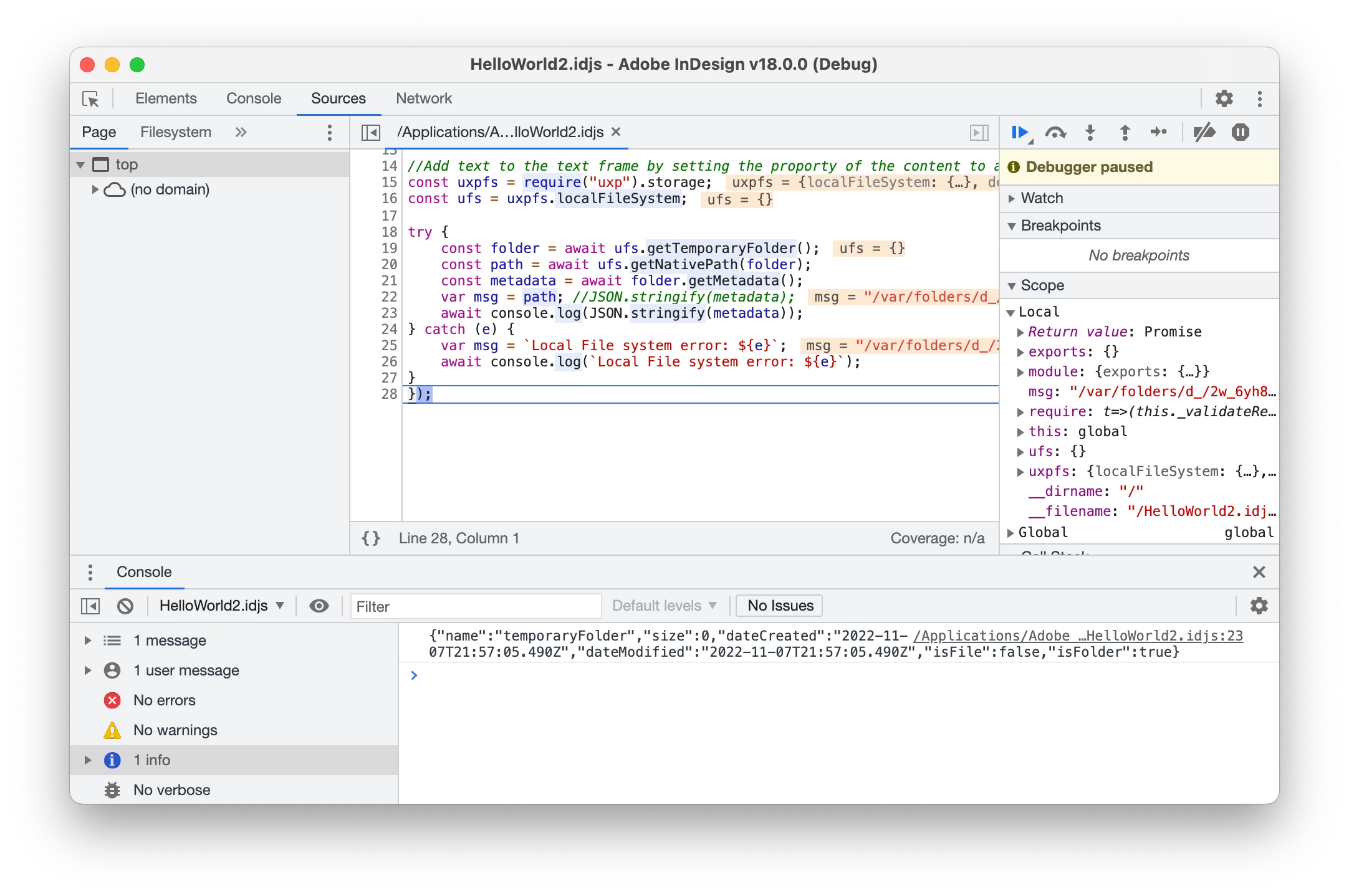
Task: Toggle live expression eye icon
Action: (x=319, y=606)
